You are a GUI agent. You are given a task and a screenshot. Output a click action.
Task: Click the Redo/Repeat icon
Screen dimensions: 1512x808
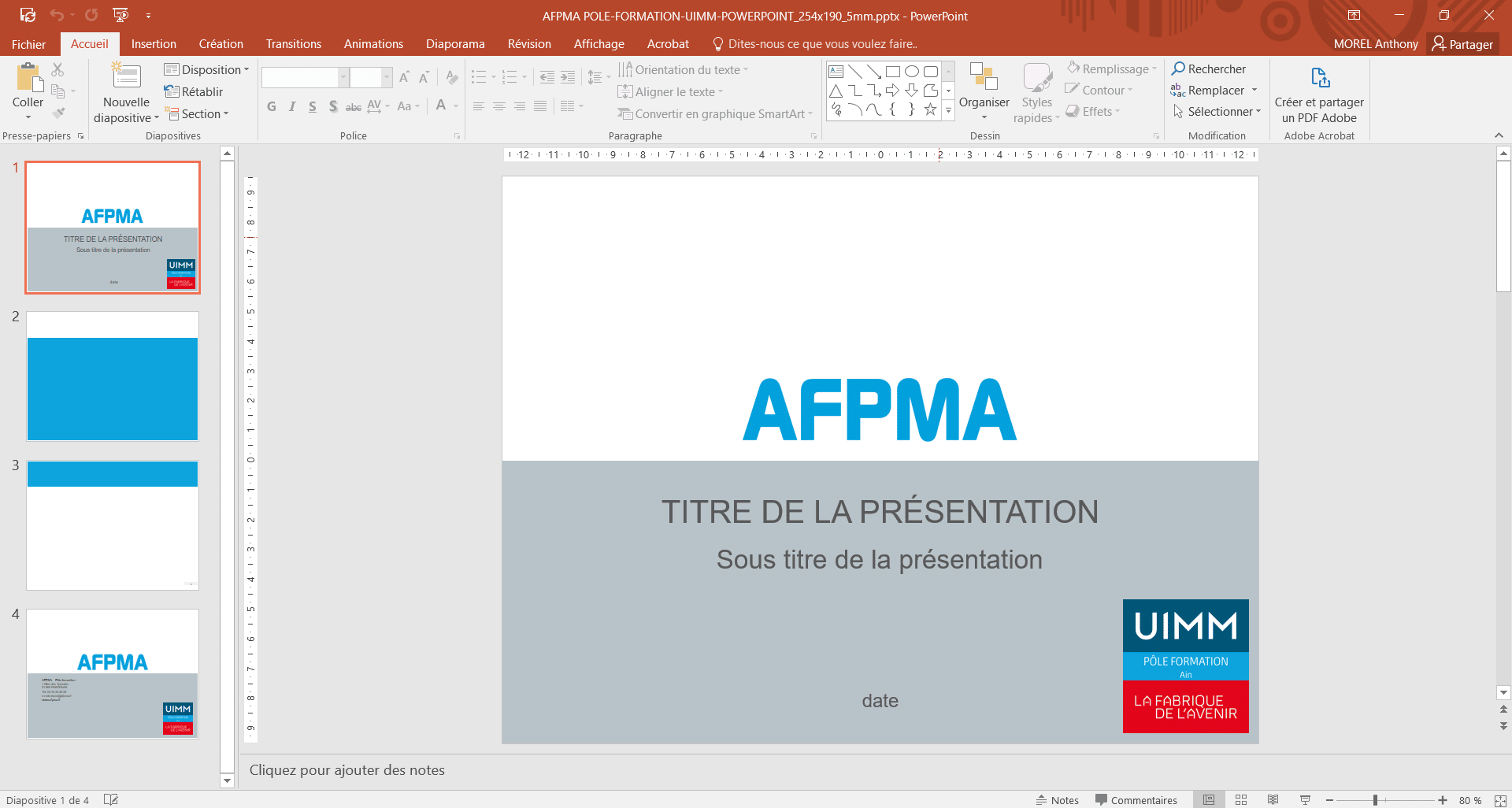coord(91,15)
